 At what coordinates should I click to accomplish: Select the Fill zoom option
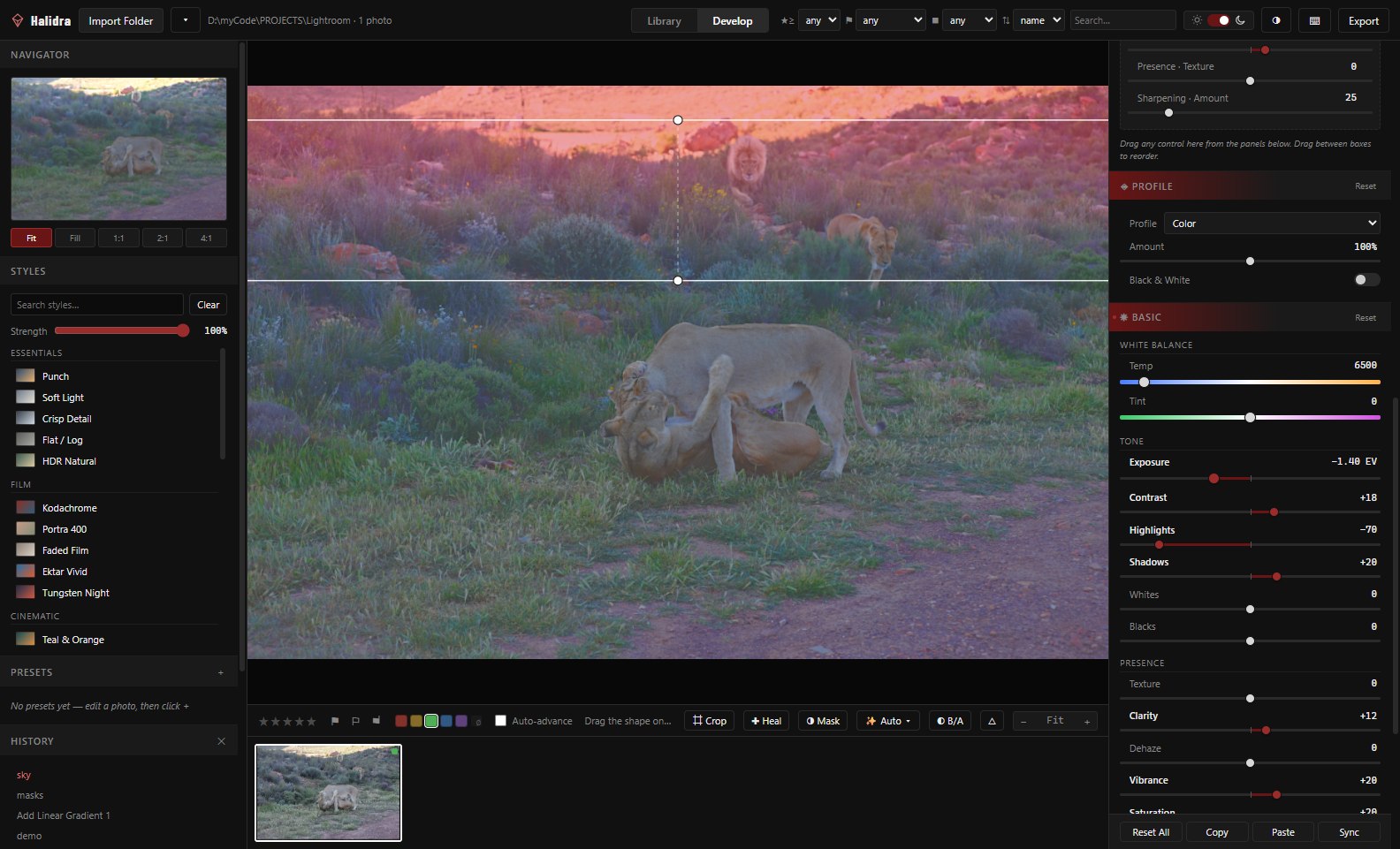pyautogui.click(x=75, y=238)
